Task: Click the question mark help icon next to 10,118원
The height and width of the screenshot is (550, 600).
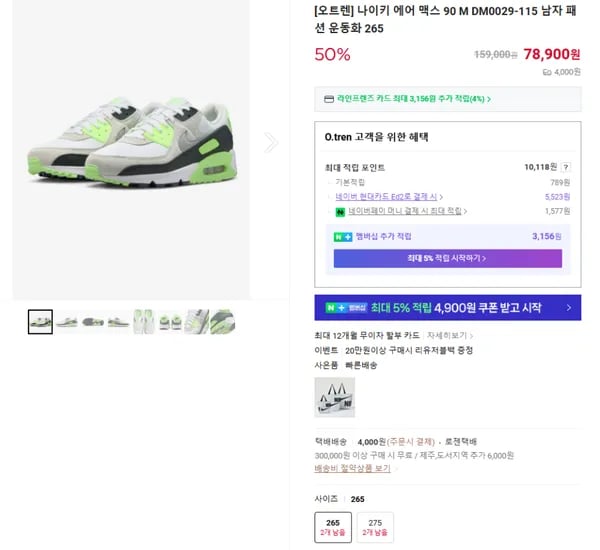Action: [x=566, y=167]
